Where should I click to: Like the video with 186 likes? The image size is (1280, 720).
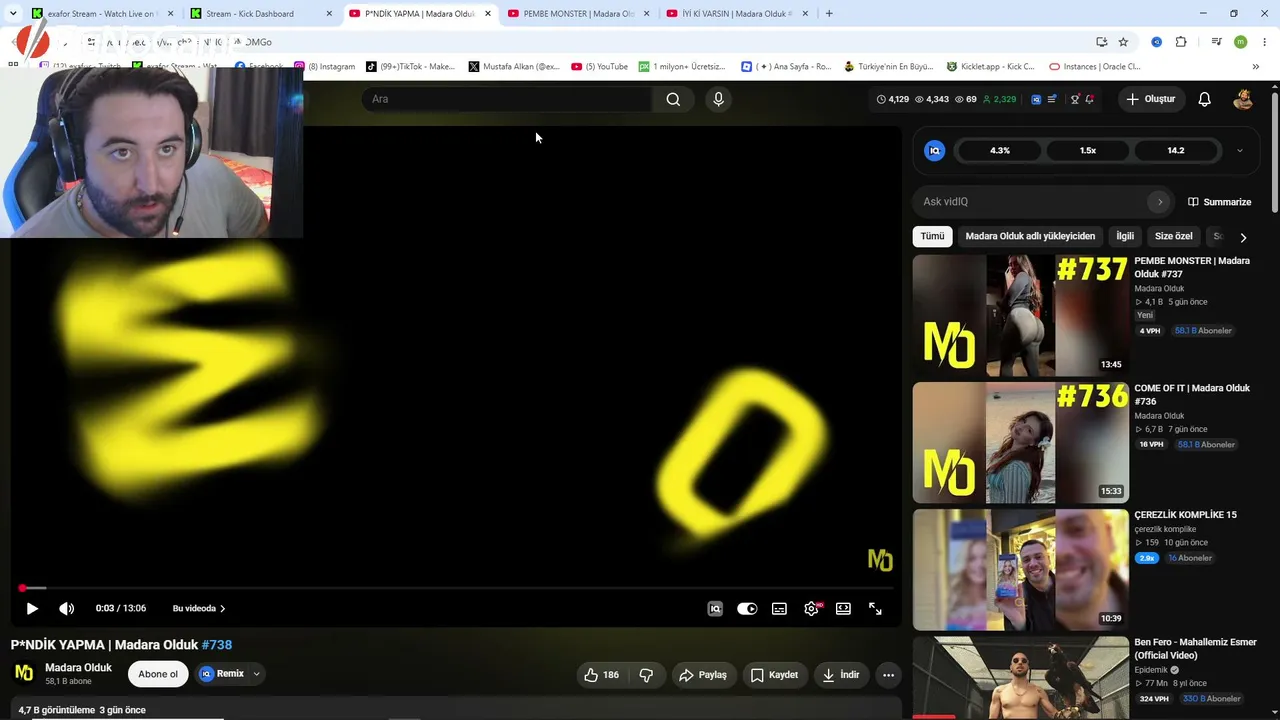tap(601, 675)
